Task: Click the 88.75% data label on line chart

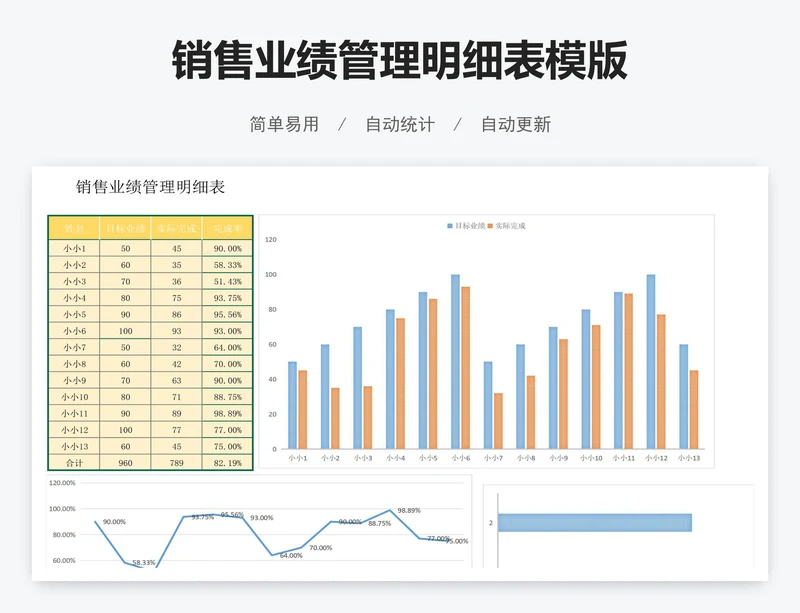Action: 380,523
